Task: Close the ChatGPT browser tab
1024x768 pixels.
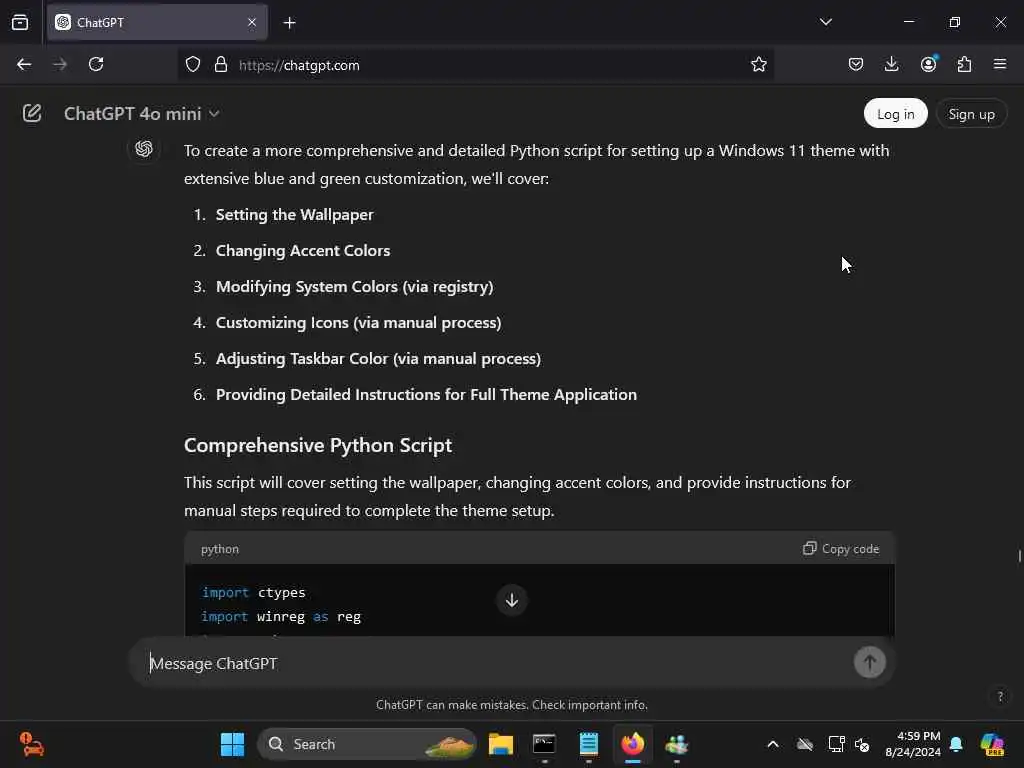Action: pyautogui.click(x=252, y=23)
